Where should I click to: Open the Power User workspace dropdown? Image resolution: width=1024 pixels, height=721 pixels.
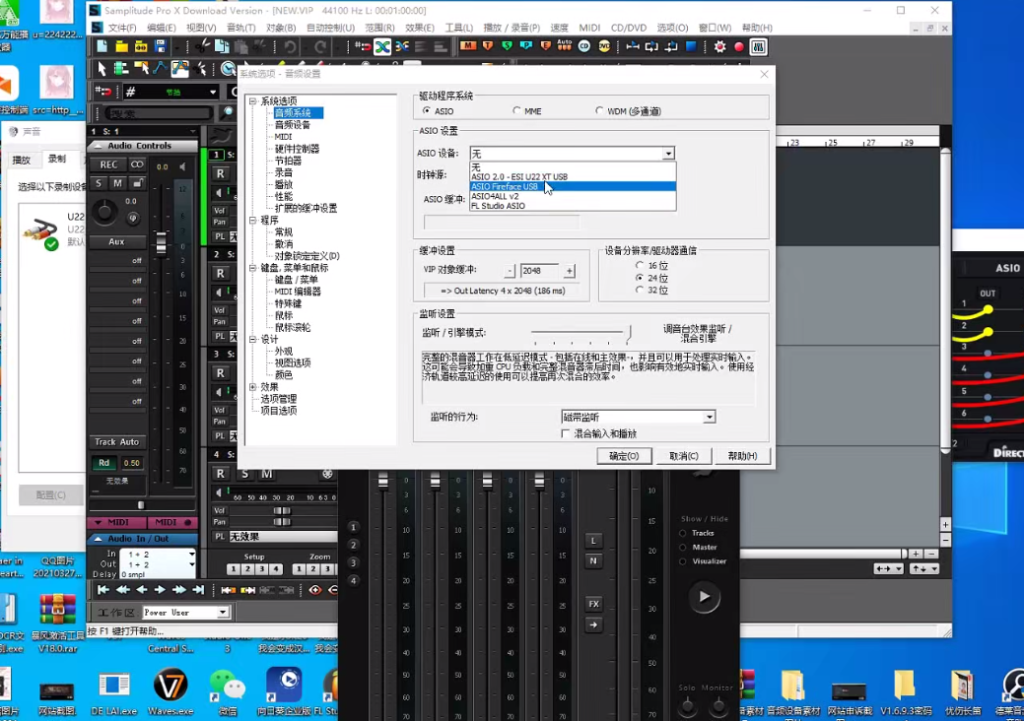tap(223, 613)
